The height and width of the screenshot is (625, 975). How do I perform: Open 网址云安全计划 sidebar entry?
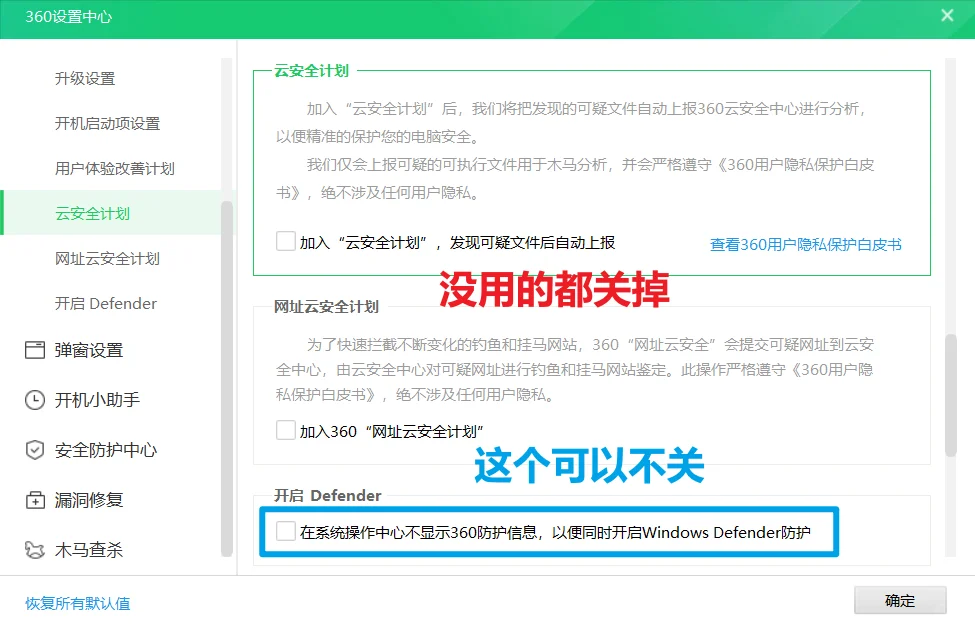[x=108, y=258]
